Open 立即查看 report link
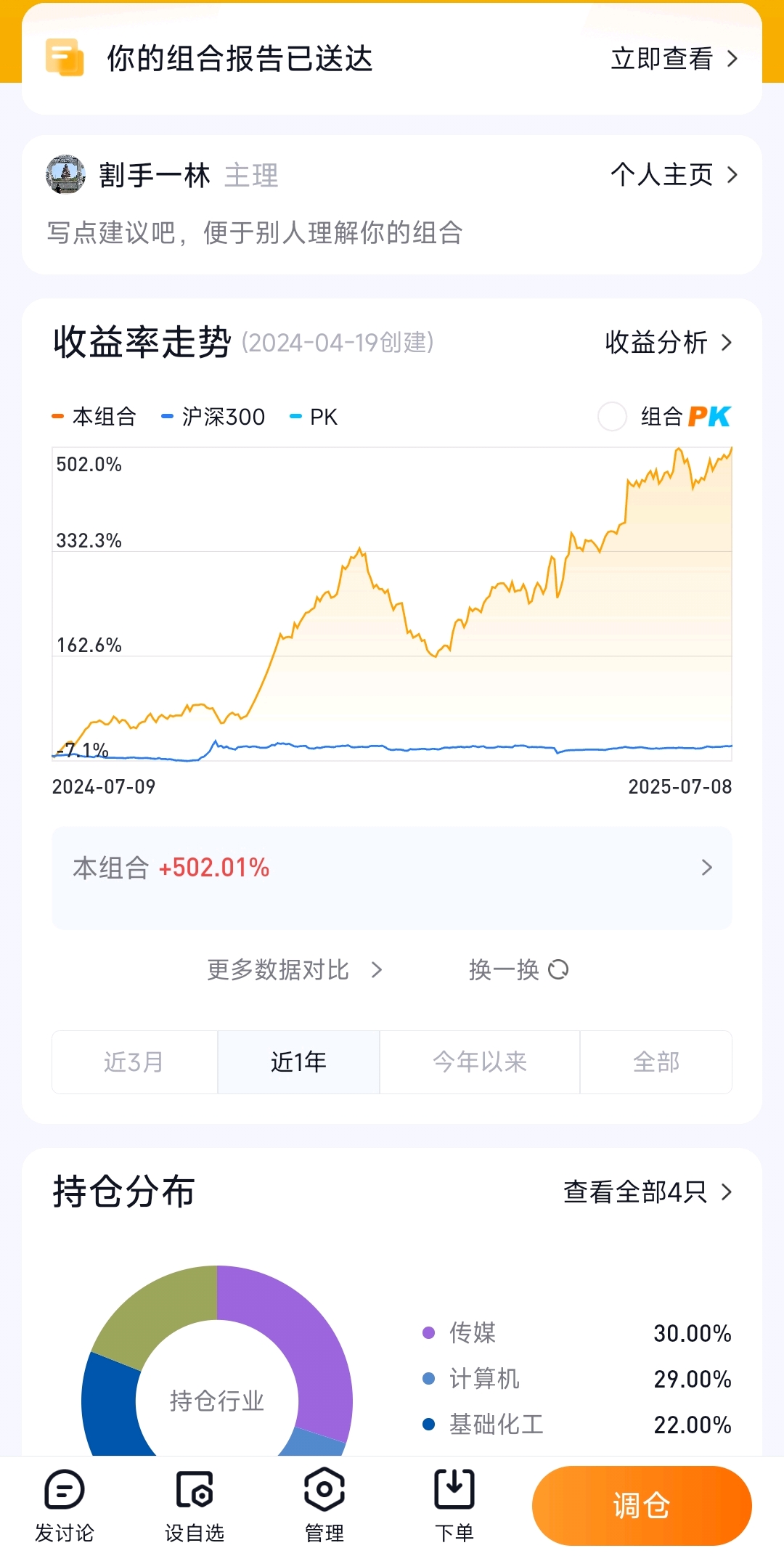Image resolution: width=784 pixels, height=1556 pixels. pyautogui.click(x=674, y=58)
